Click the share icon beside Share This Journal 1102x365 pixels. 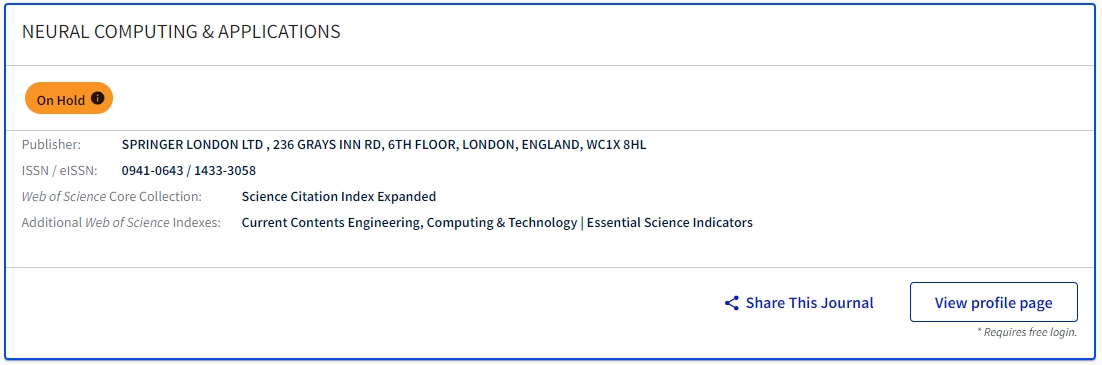732,303
